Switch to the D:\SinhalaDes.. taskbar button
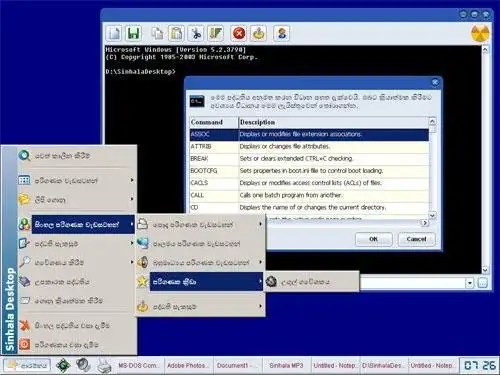 [384, 366]
